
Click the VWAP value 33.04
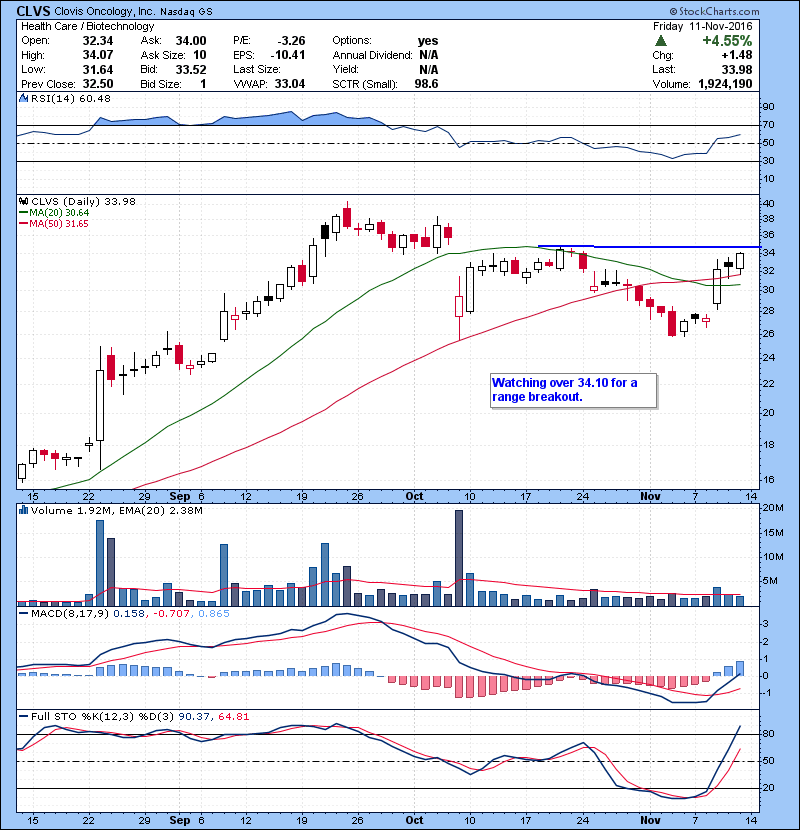pos(290,84)
